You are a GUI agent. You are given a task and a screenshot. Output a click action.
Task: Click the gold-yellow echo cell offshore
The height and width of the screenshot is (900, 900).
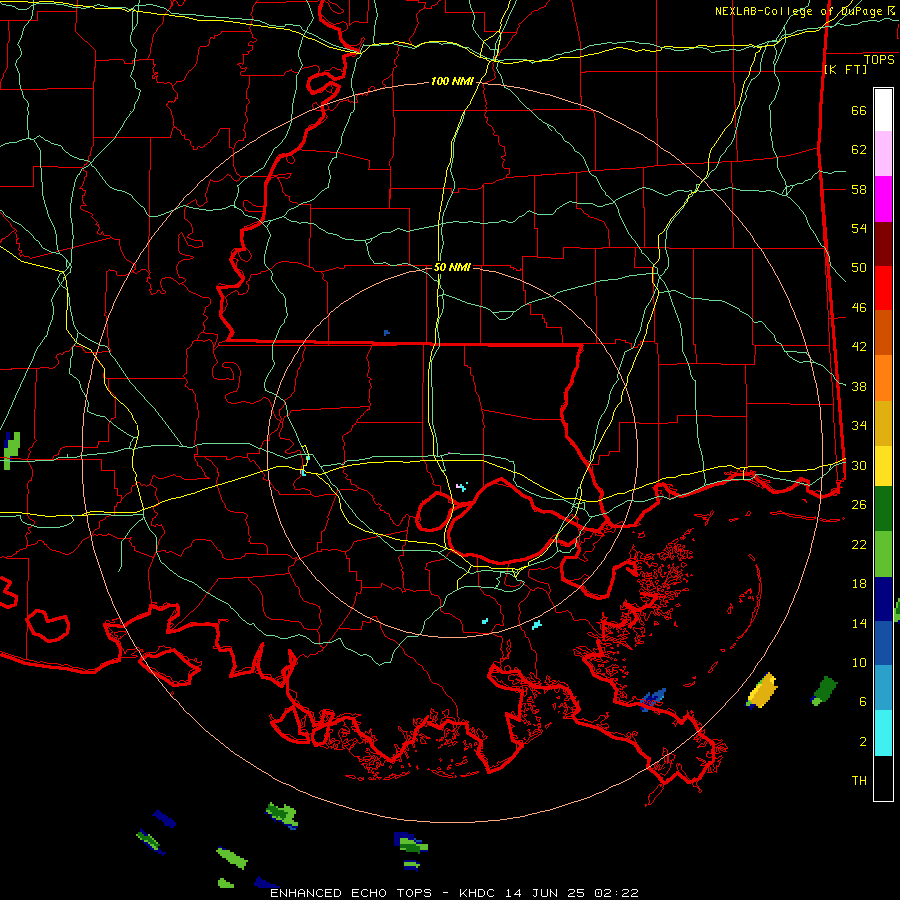(x=762, y=690)
